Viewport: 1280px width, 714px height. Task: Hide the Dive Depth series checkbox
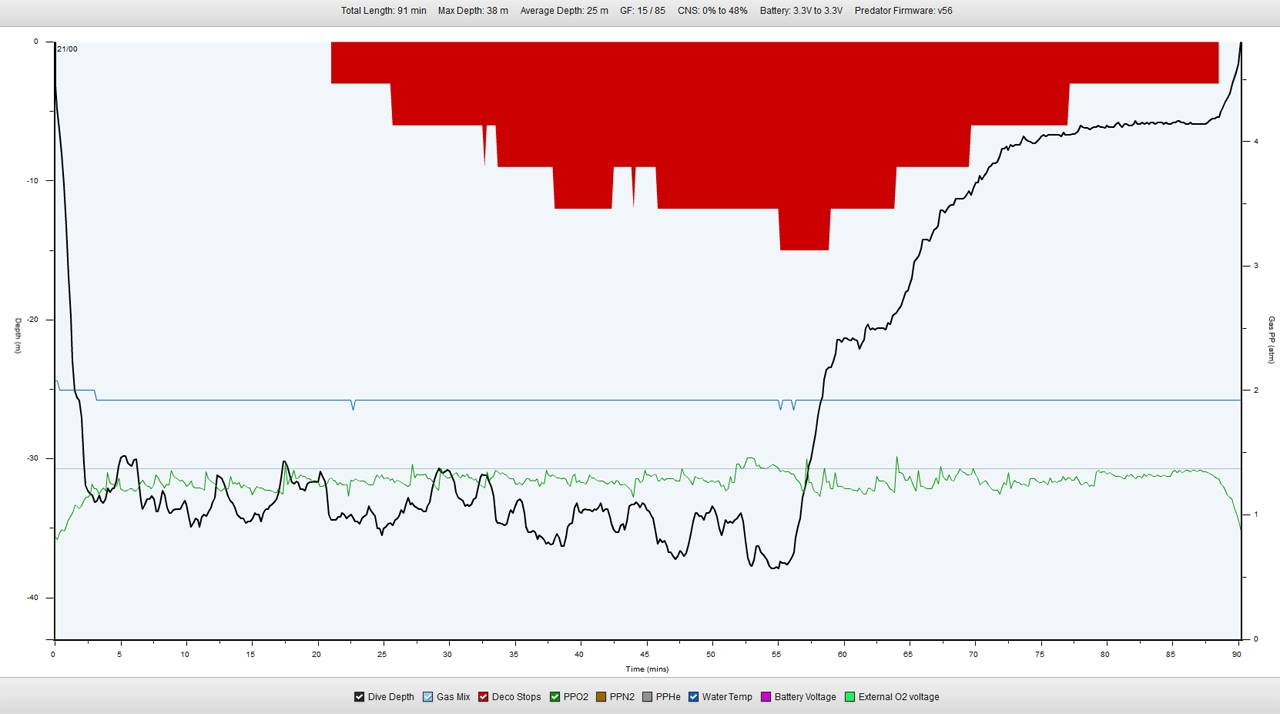pos(360,697)
